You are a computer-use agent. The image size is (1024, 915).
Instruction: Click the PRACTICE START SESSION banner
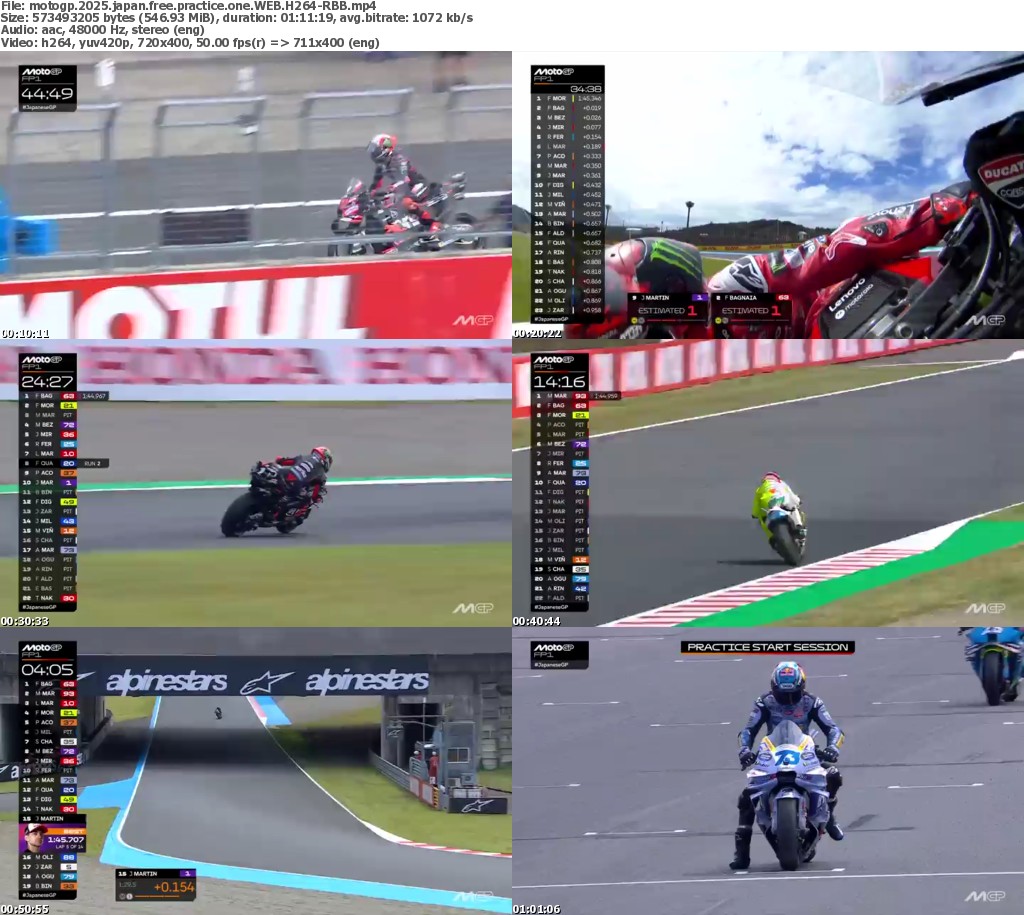pos(767,647)
